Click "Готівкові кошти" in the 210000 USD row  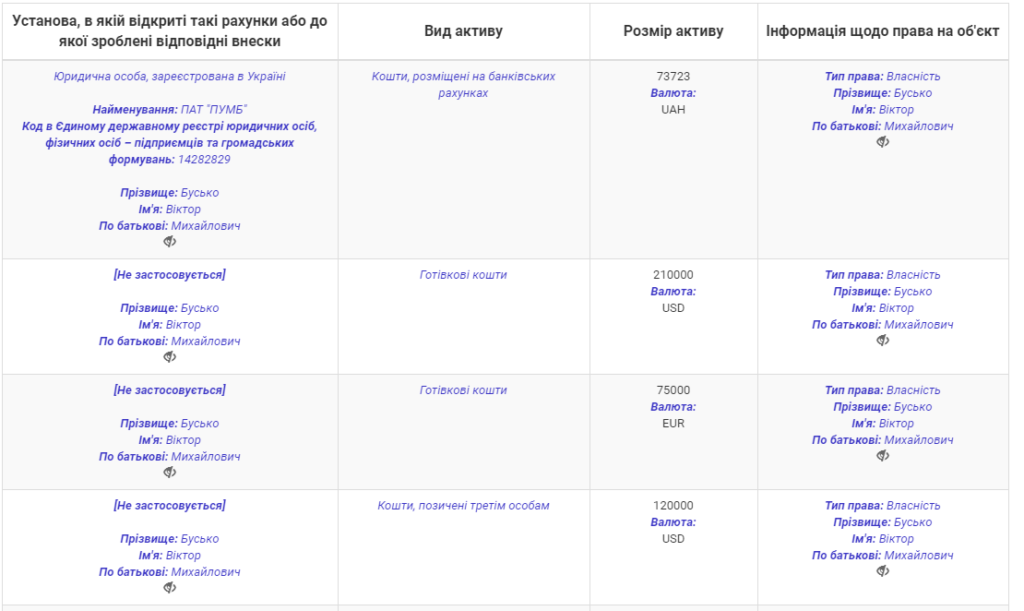click(x=463, y=275)
